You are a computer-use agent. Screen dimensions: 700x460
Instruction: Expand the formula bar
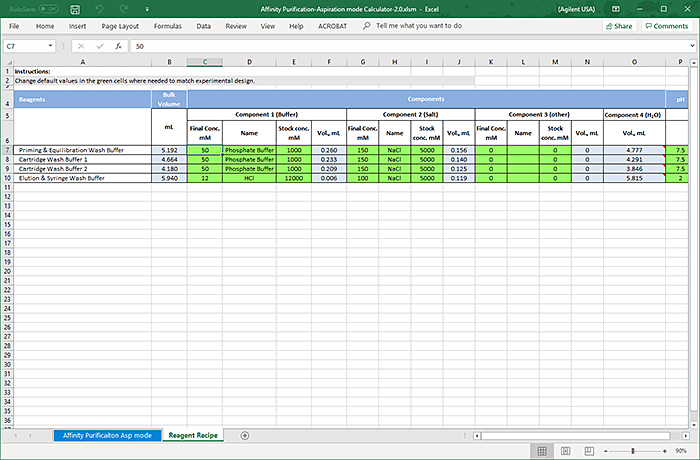[690, 46]
